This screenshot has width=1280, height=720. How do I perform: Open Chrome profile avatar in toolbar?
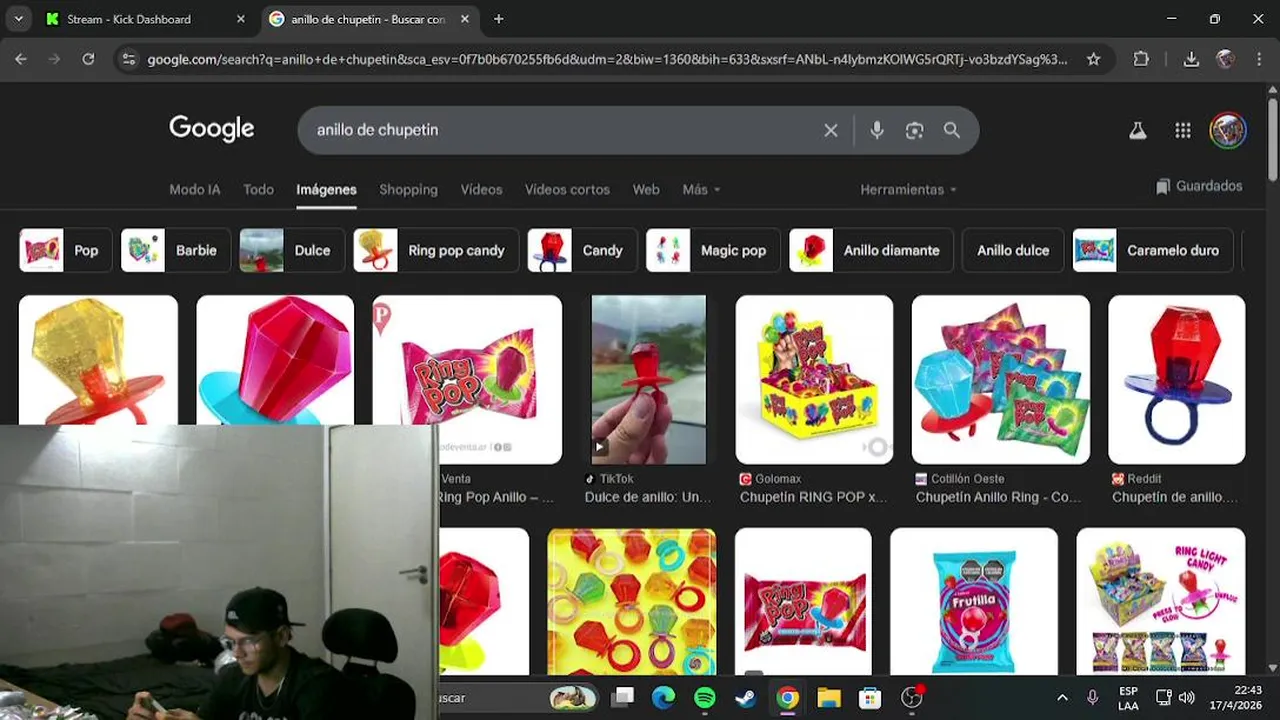[1225, 59]
